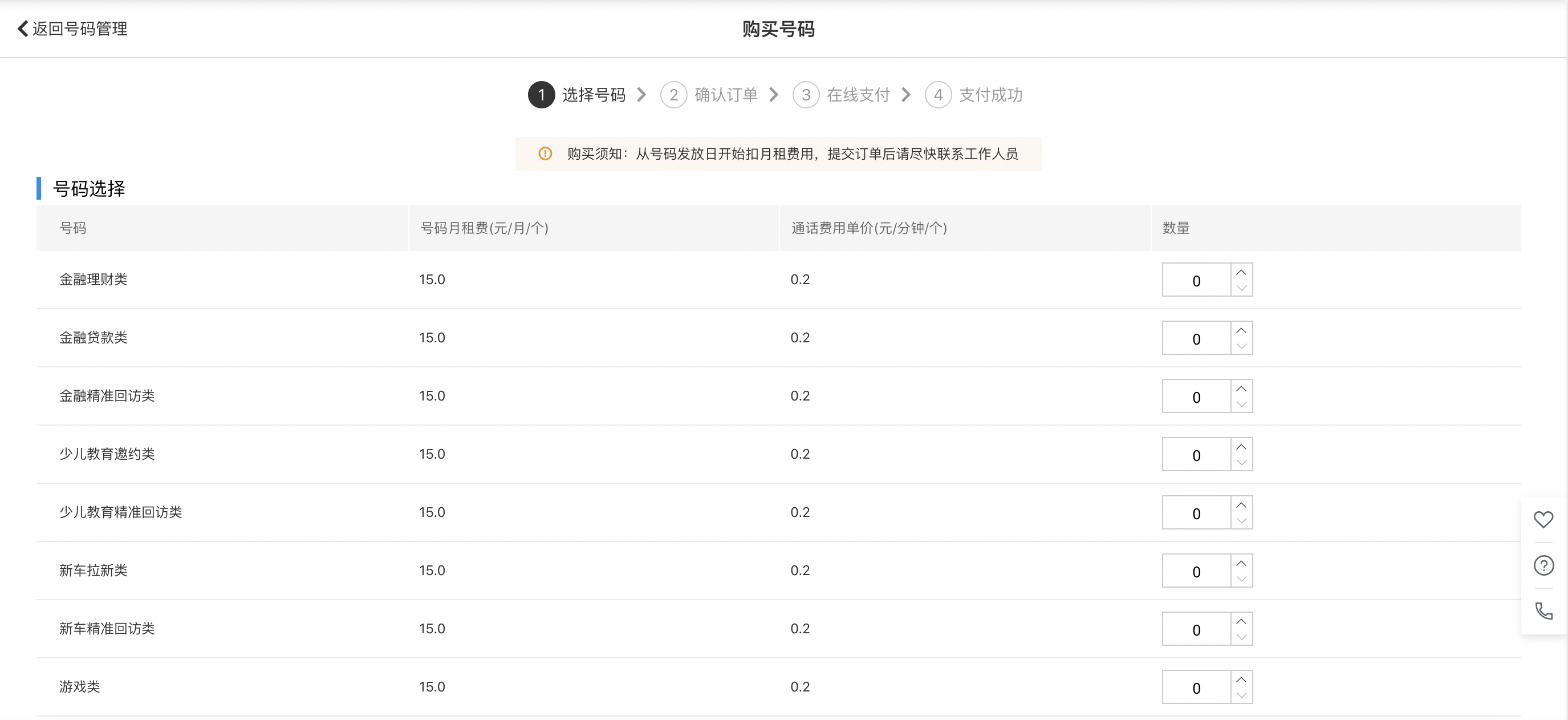
Task: Click call price 0.2 for 游戏类
Action: coord(801,686)
